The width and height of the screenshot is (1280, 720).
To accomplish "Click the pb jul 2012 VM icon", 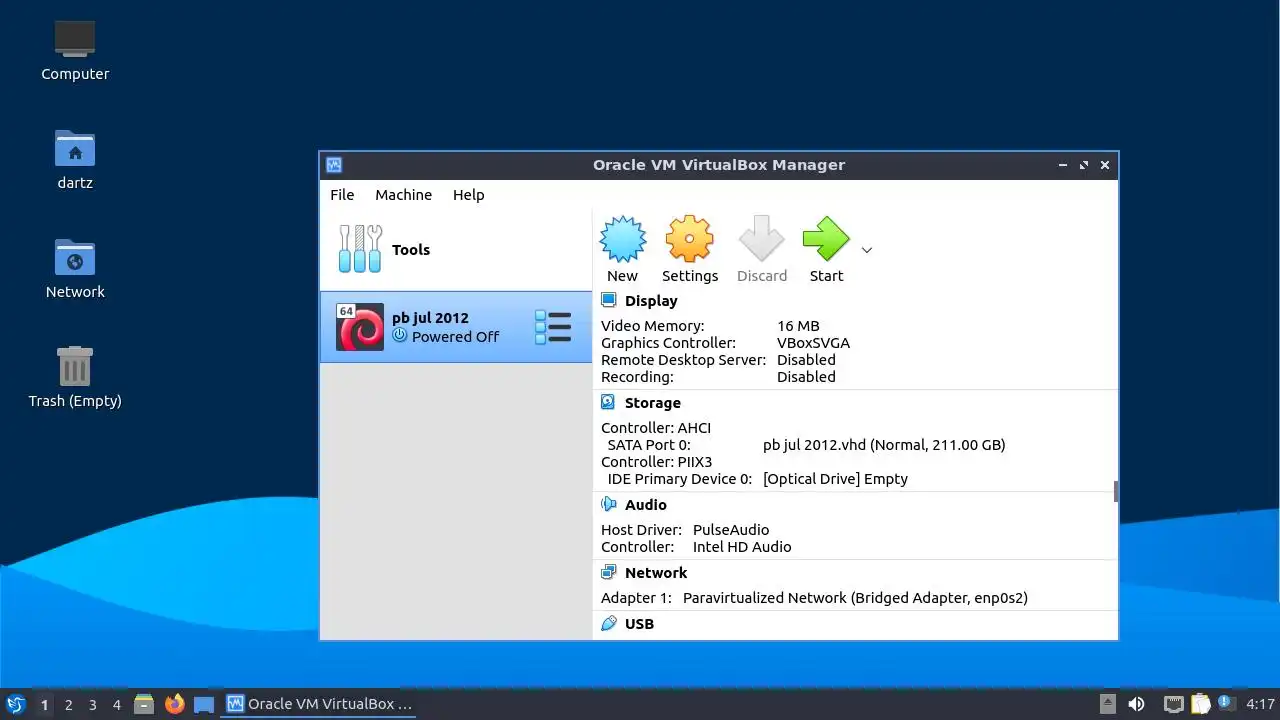I will point(360,327).
